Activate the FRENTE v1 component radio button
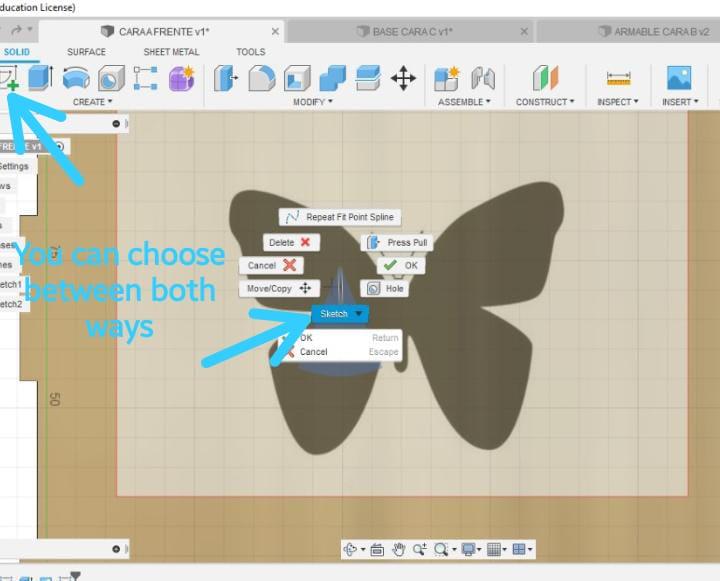The width and height of the screenshot is (720, 581). click(x=59, y=147)
